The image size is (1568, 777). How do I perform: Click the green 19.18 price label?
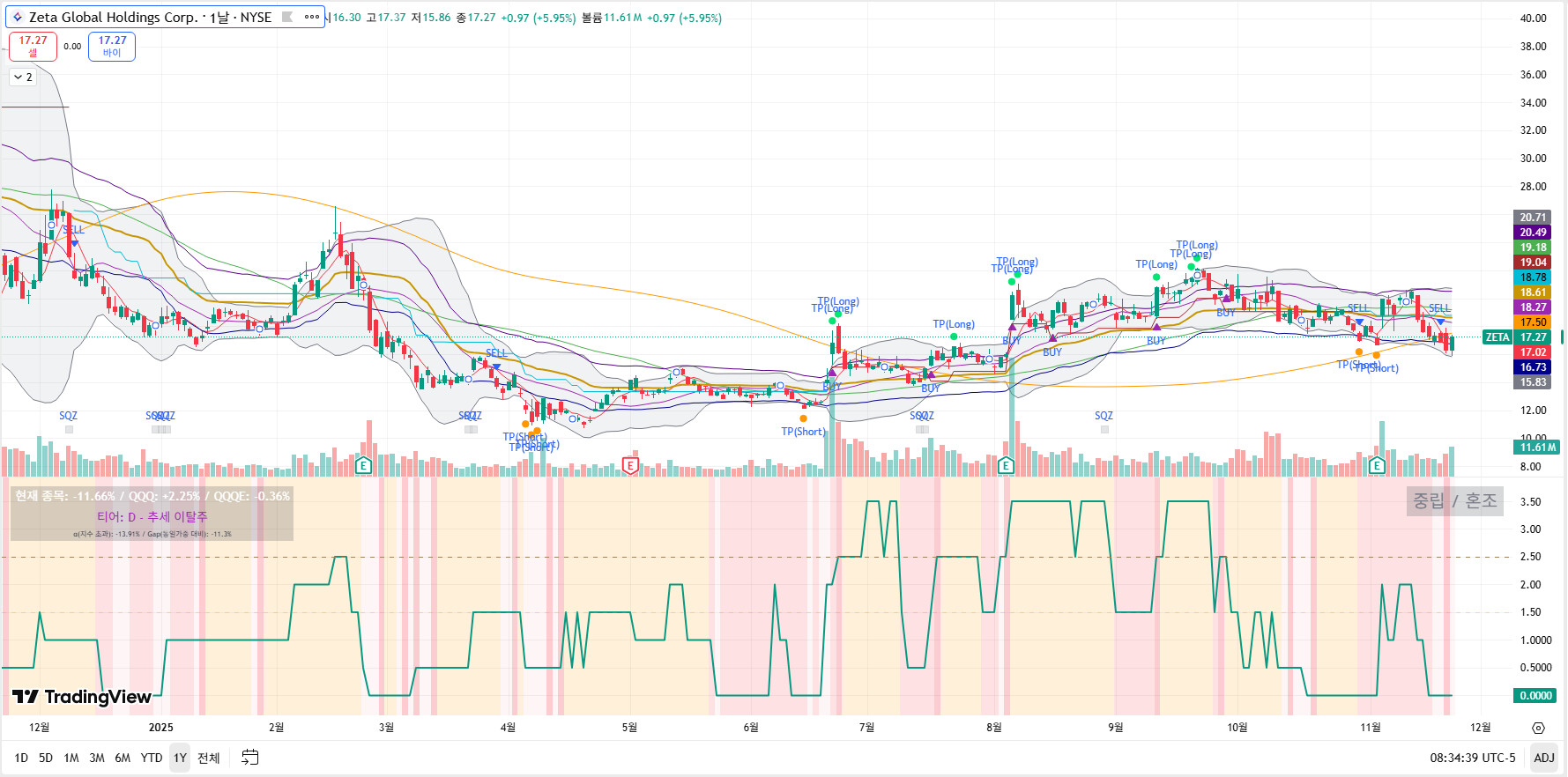(1533, 248)
